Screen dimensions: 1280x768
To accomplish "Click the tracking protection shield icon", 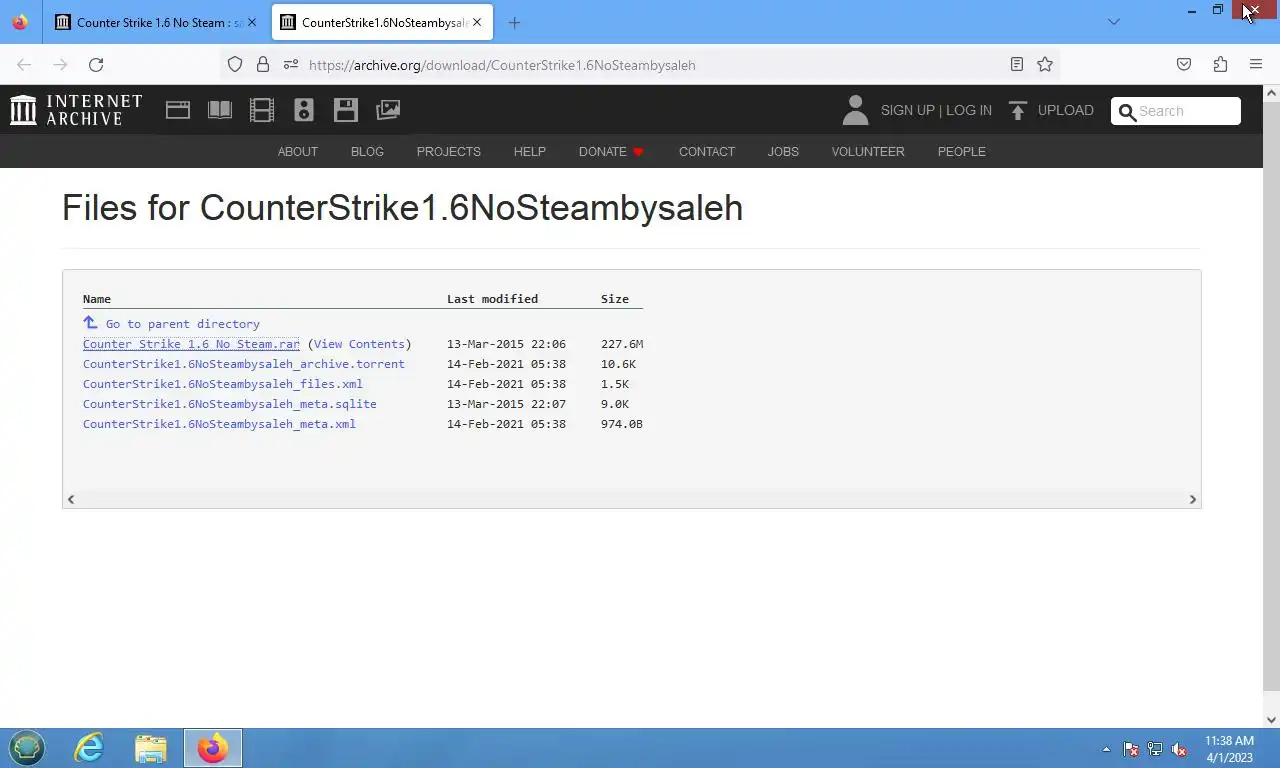I will 235,65.
